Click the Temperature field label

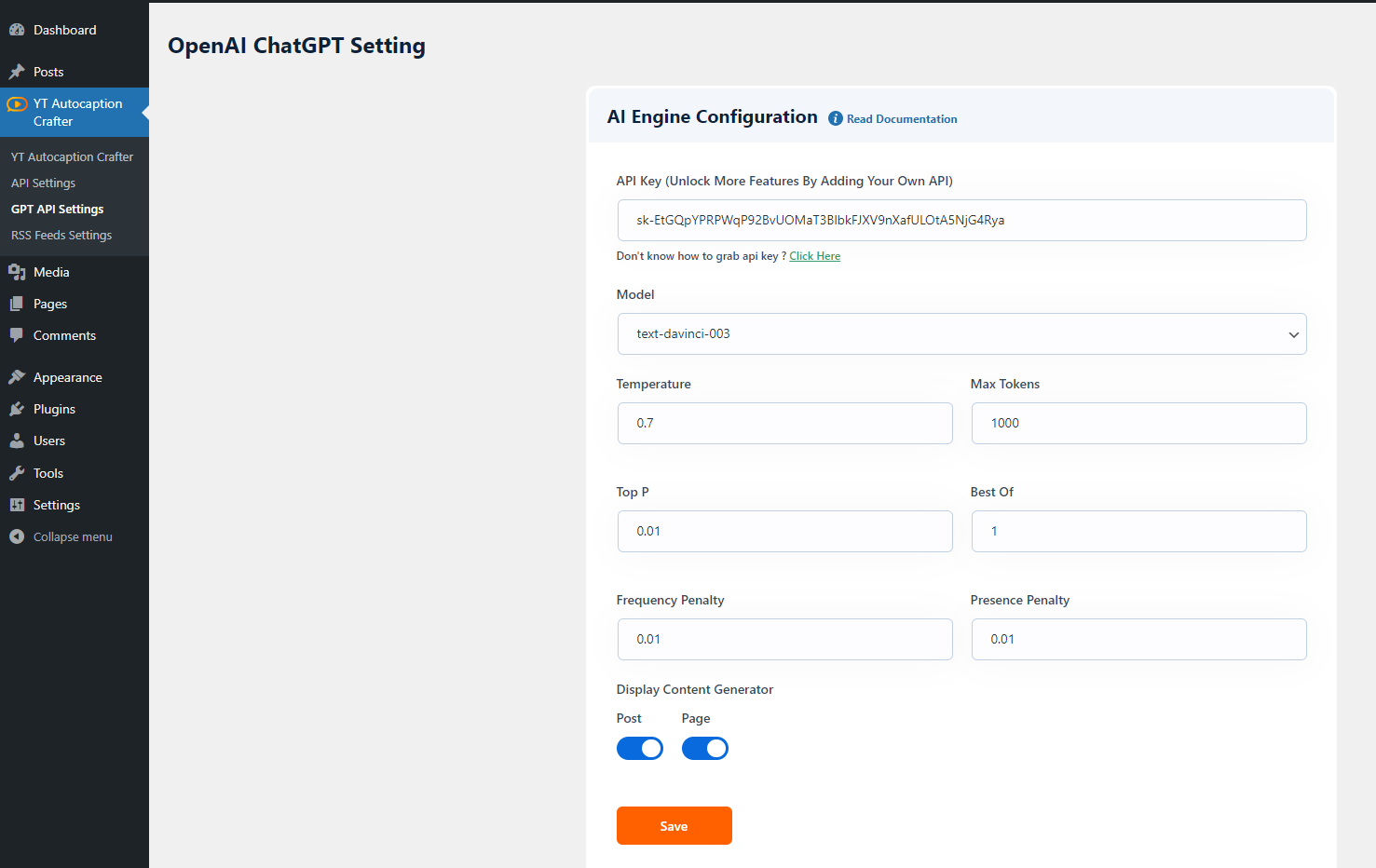tap(654, 384)
